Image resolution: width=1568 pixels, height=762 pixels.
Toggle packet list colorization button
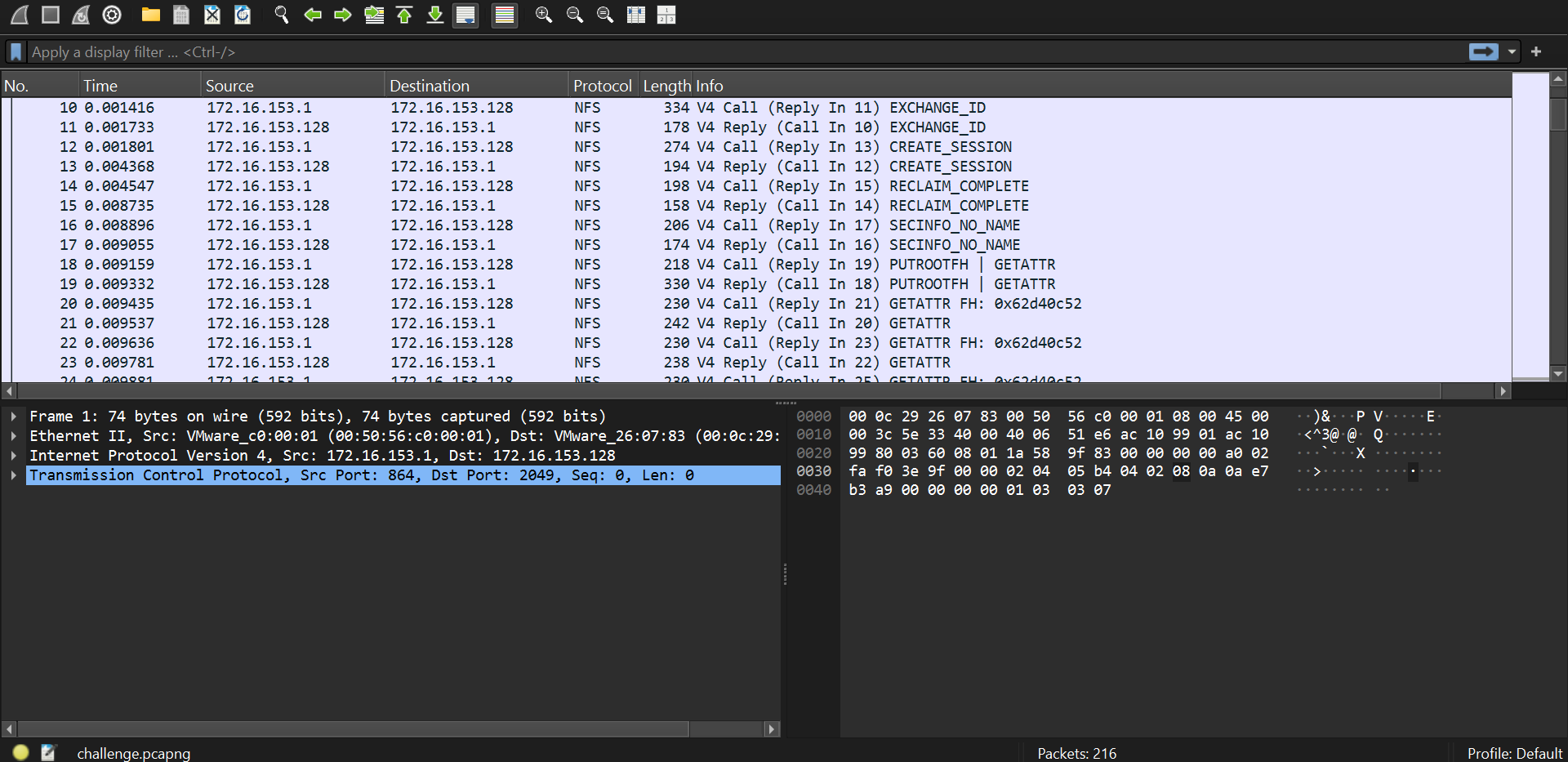(x=505, y=15)
